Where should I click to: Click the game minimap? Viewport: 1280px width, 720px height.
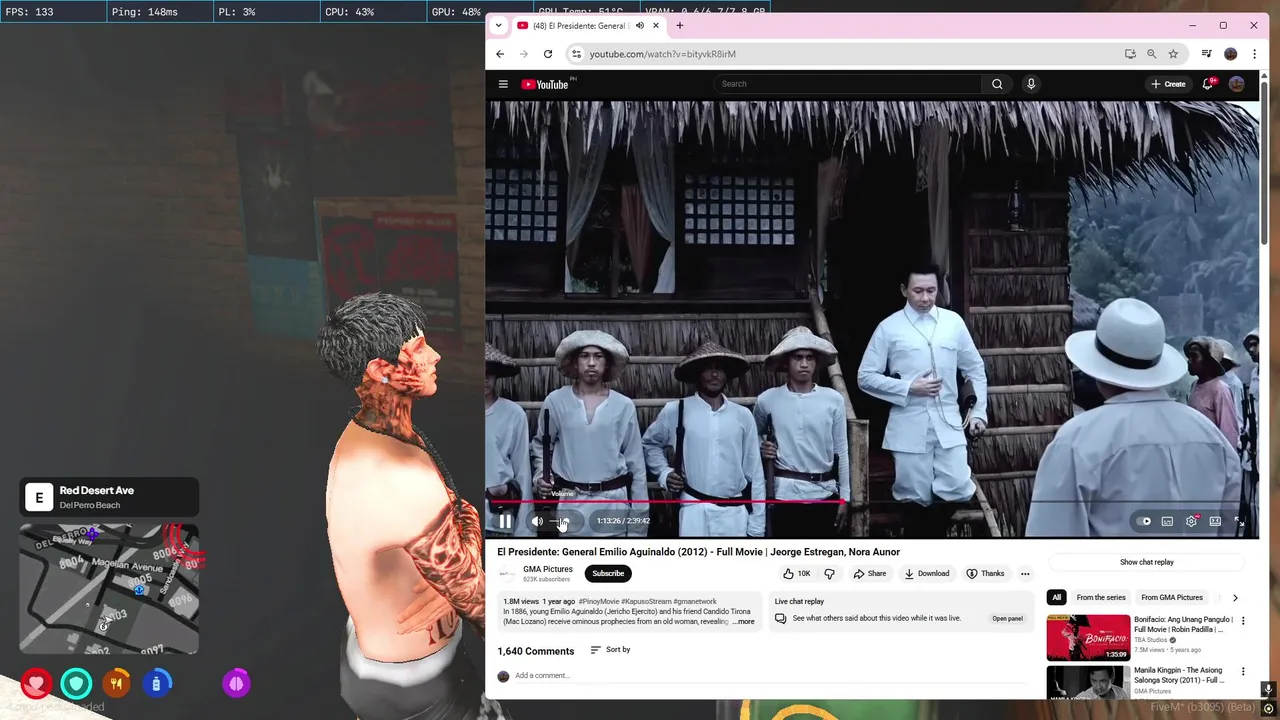(109, 589)
